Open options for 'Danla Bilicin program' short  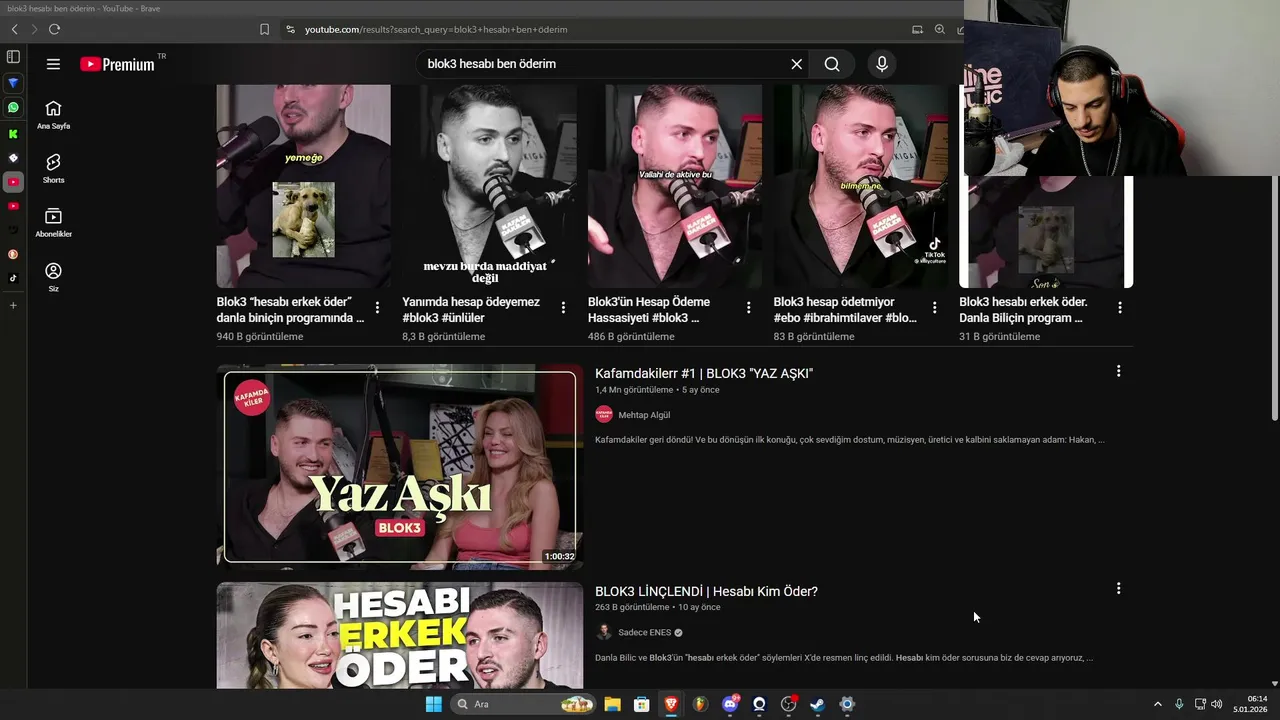(1119, 308)
